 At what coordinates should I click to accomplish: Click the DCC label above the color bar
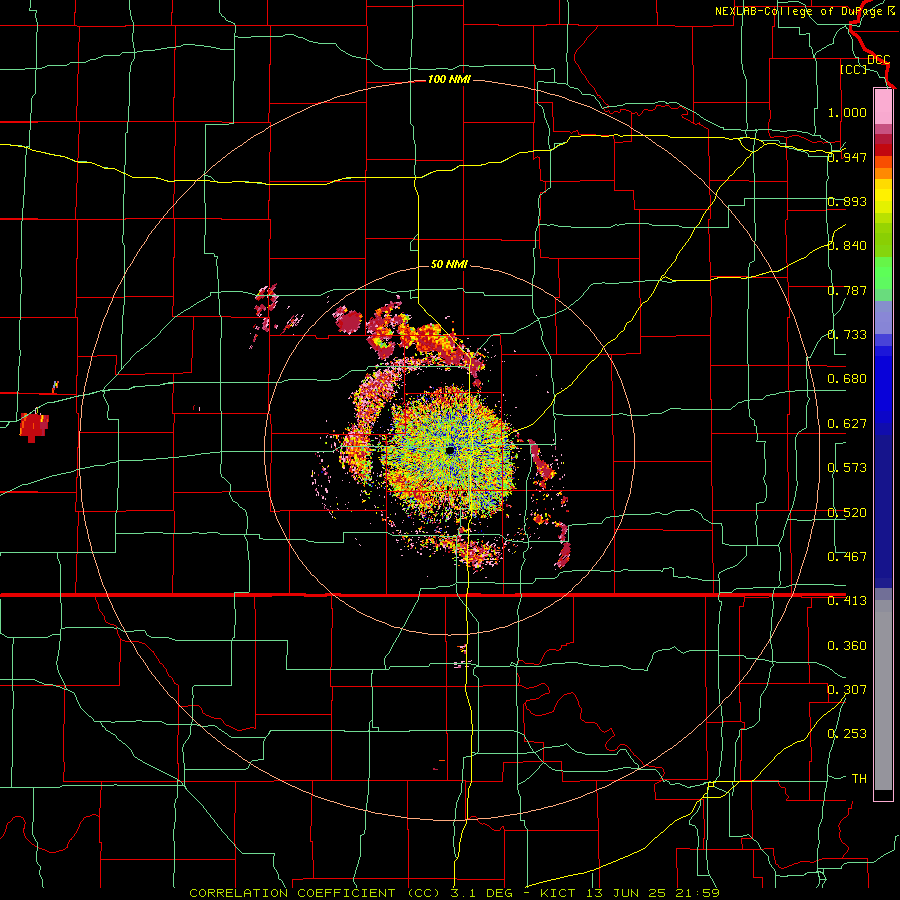click(x=879, y=60)
